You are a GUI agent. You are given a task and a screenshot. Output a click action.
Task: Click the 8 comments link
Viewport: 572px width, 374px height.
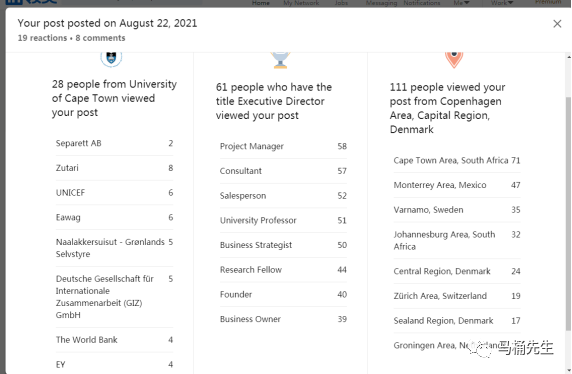[x=100, y=38]
